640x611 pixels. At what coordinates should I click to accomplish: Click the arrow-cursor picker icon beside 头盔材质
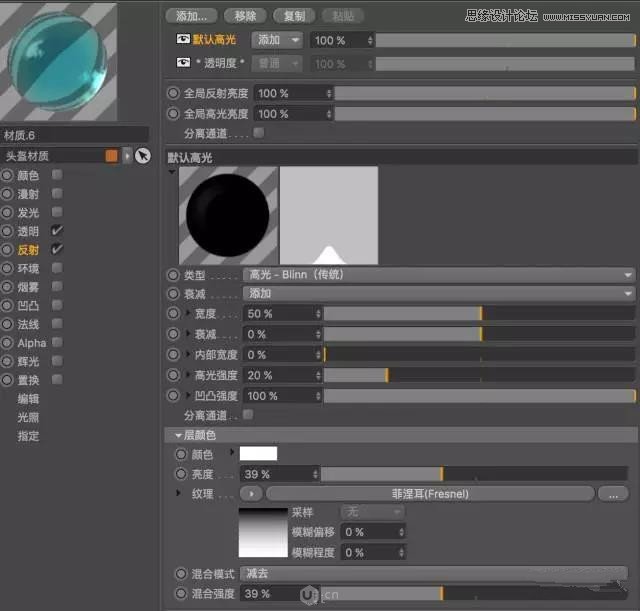coord(142,156)
